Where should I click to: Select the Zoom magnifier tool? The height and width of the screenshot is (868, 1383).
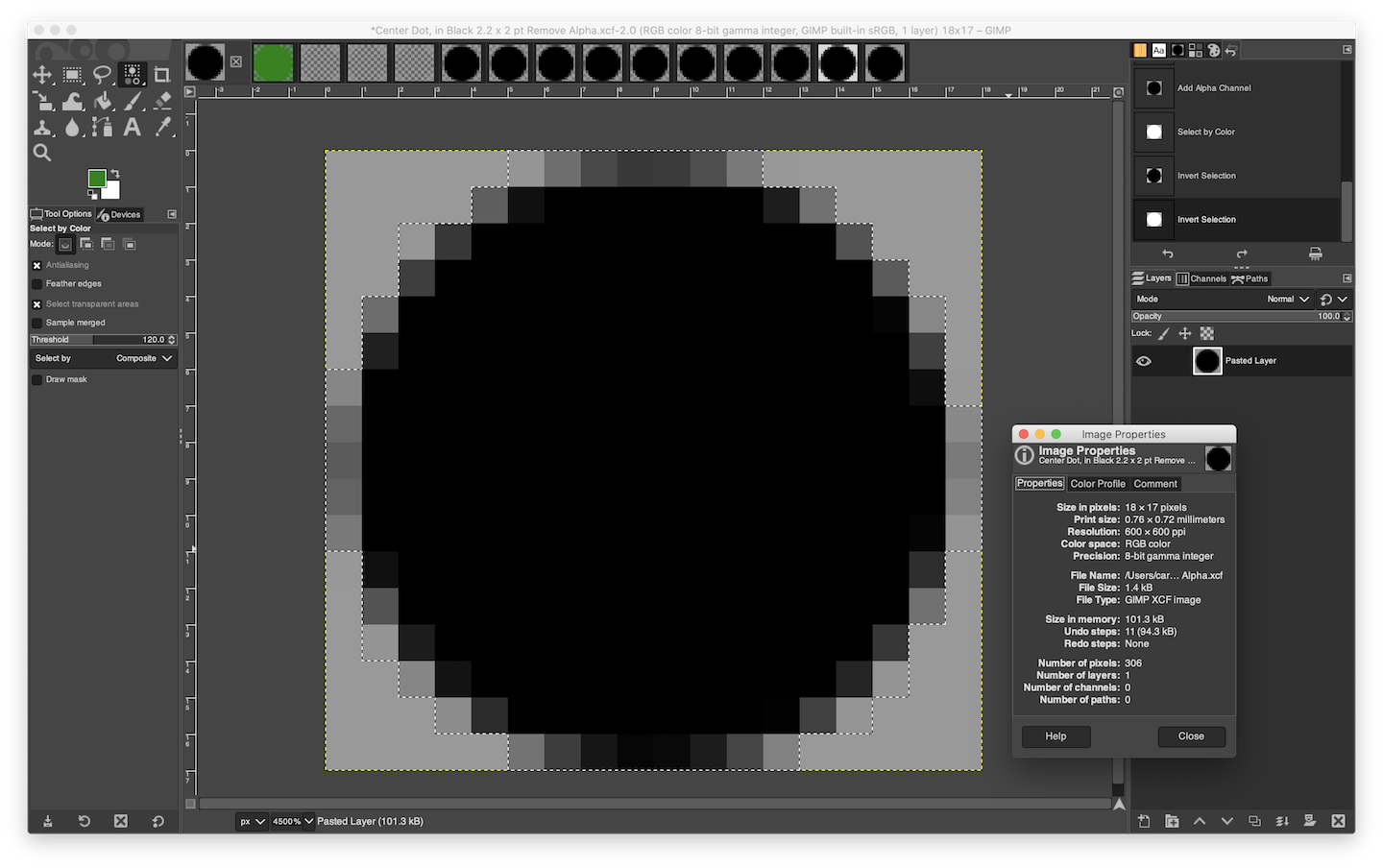42,153
